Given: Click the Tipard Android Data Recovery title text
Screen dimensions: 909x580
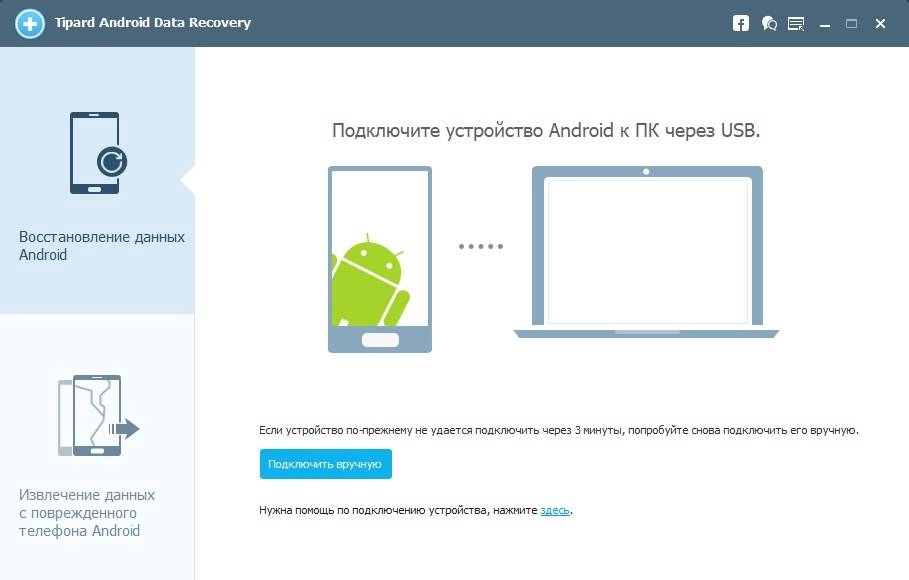Looking at the screenshot, I should 152,23.
